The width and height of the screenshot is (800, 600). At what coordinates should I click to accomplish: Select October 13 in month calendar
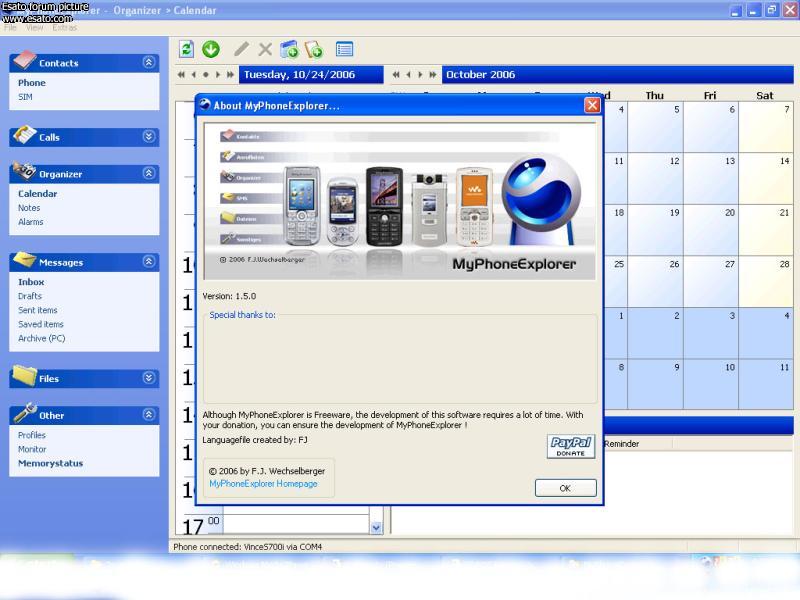click(711, 178)
